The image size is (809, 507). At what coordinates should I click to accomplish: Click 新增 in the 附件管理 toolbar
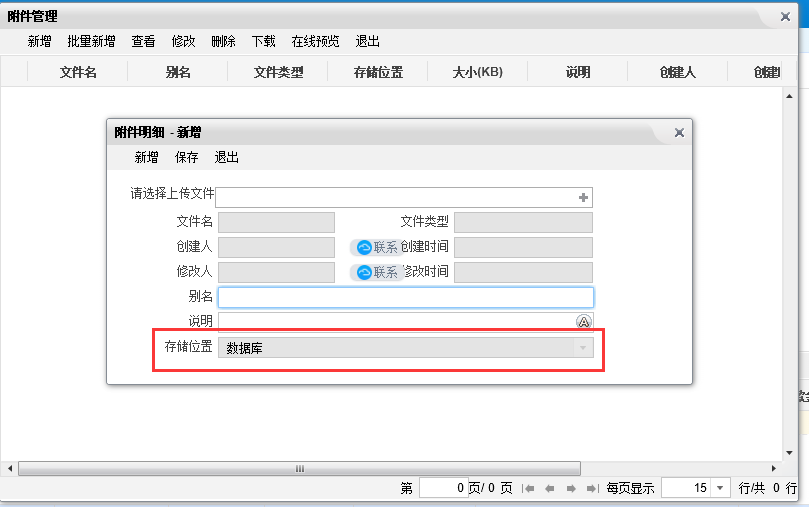pos(40,41)
